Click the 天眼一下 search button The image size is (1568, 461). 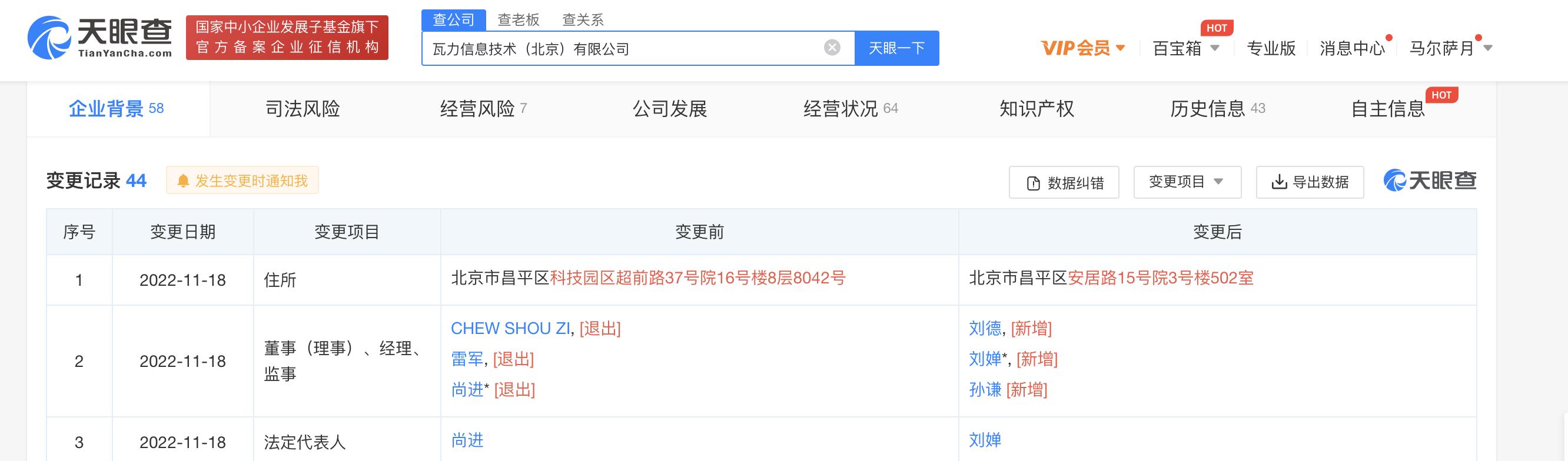[x=896, y=48]
